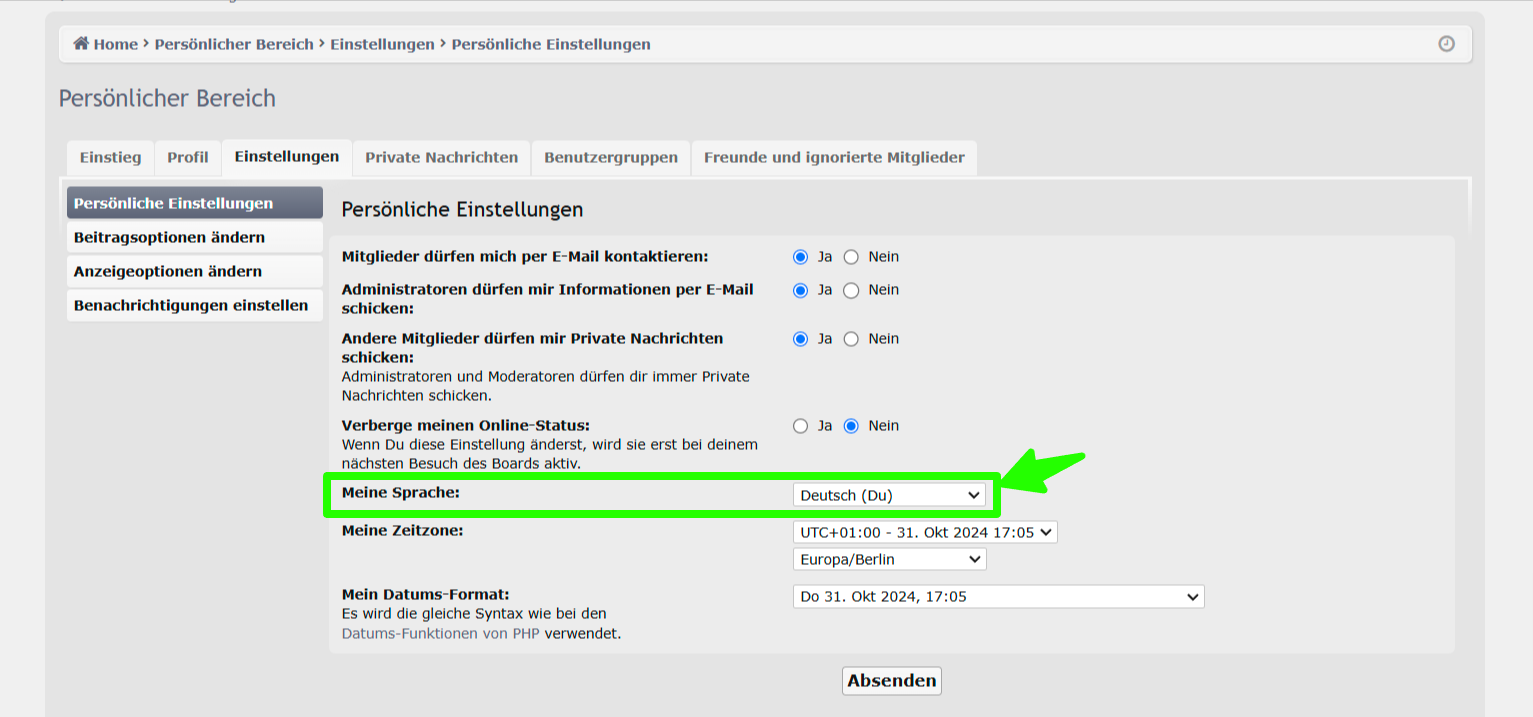
Task: Go to the Benutzergruppen tab
Action: 610,158
